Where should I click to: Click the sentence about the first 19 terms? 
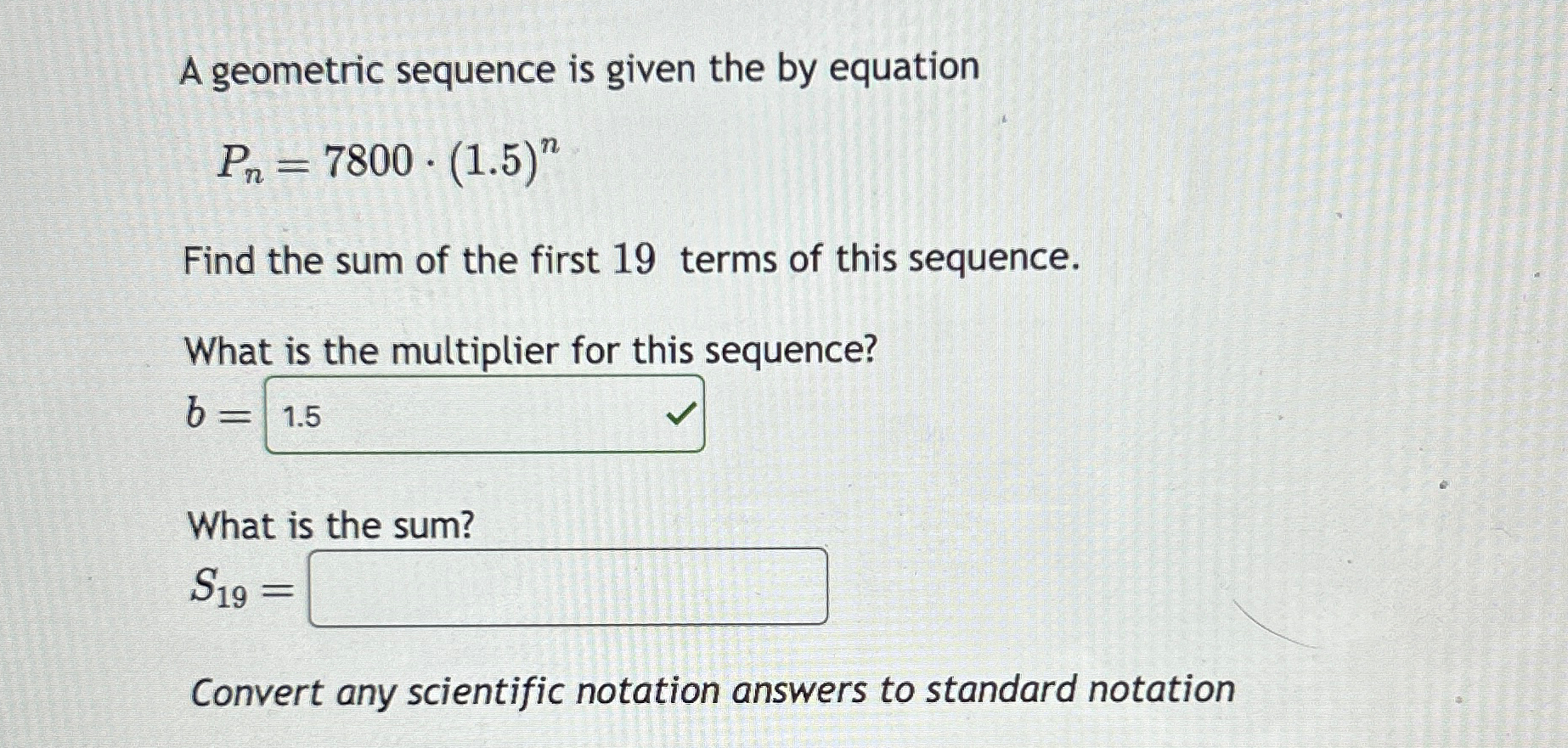pos(633,260)
